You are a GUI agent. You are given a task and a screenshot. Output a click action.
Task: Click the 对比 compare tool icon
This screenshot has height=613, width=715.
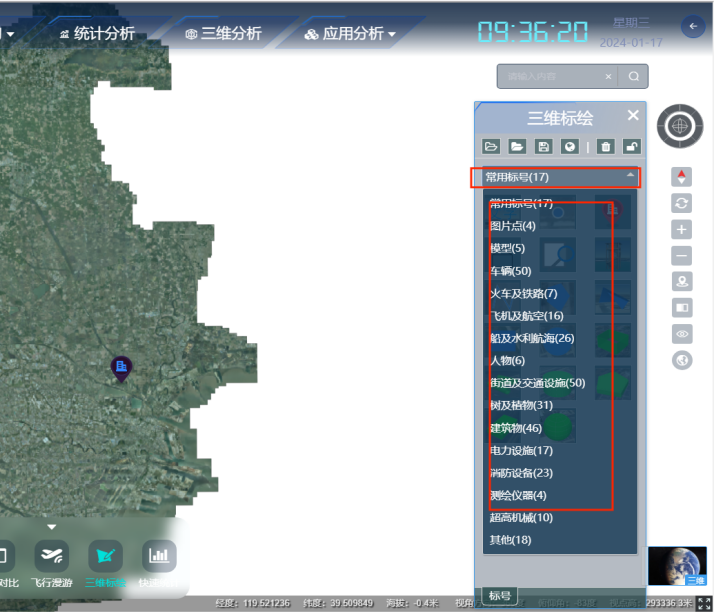pos(6,556)
